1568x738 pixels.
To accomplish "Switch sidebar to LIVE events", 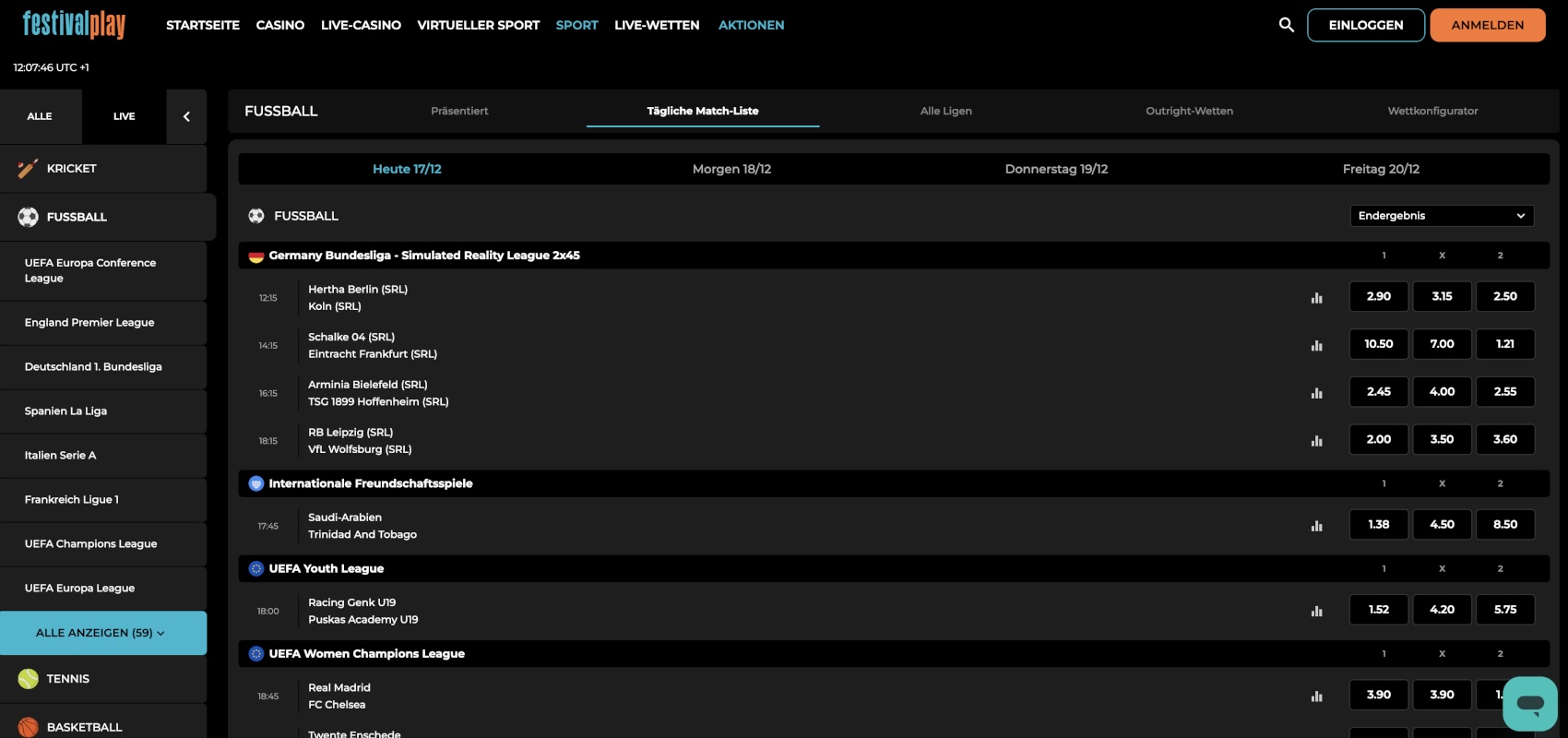I will pos(124,116).
